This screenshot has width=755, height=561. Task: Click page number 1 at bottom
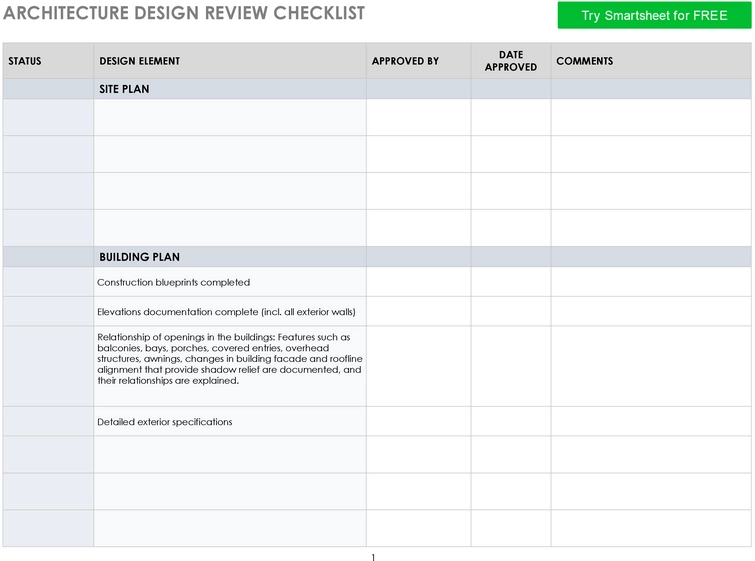(373, 557)
